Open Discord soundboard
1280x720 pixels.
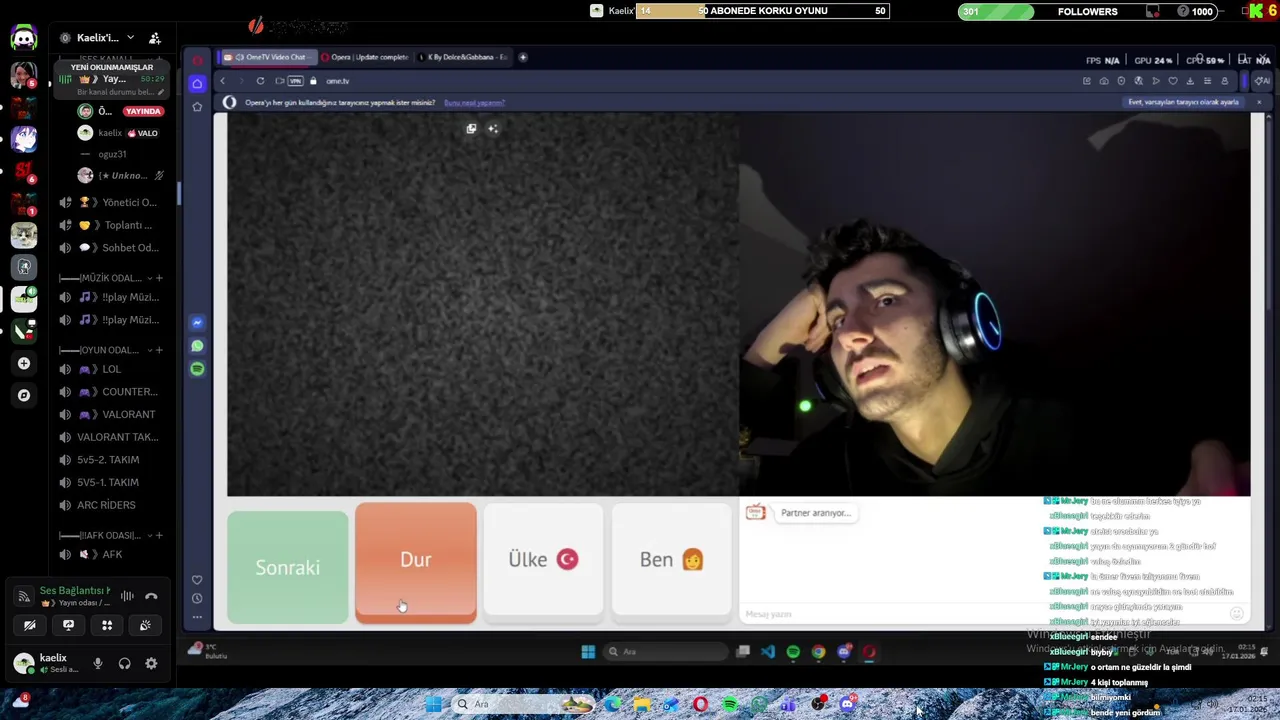(x=145, y=625)
